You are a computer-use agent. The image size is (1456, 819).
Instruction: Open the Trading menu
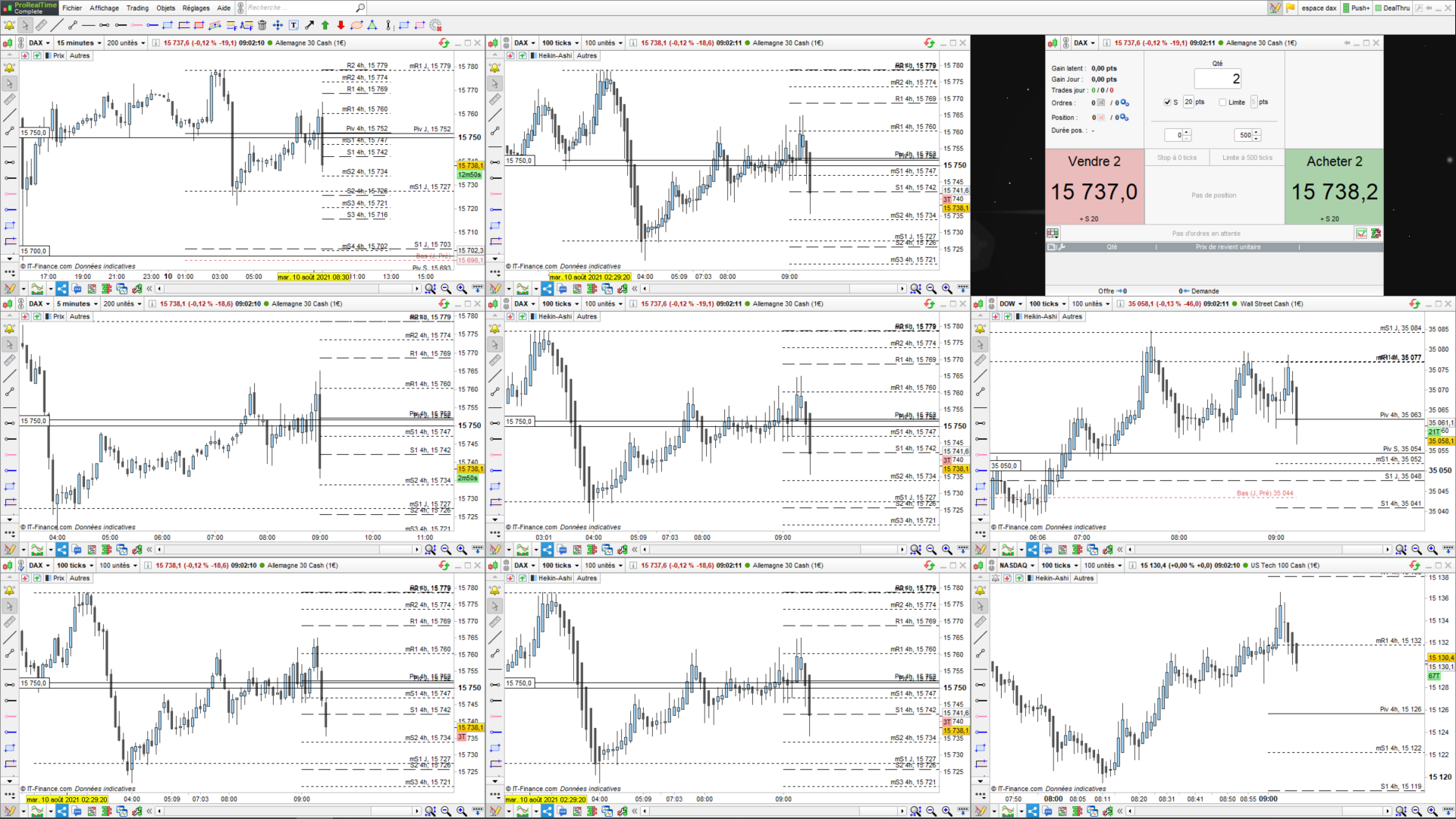point(137,8)
